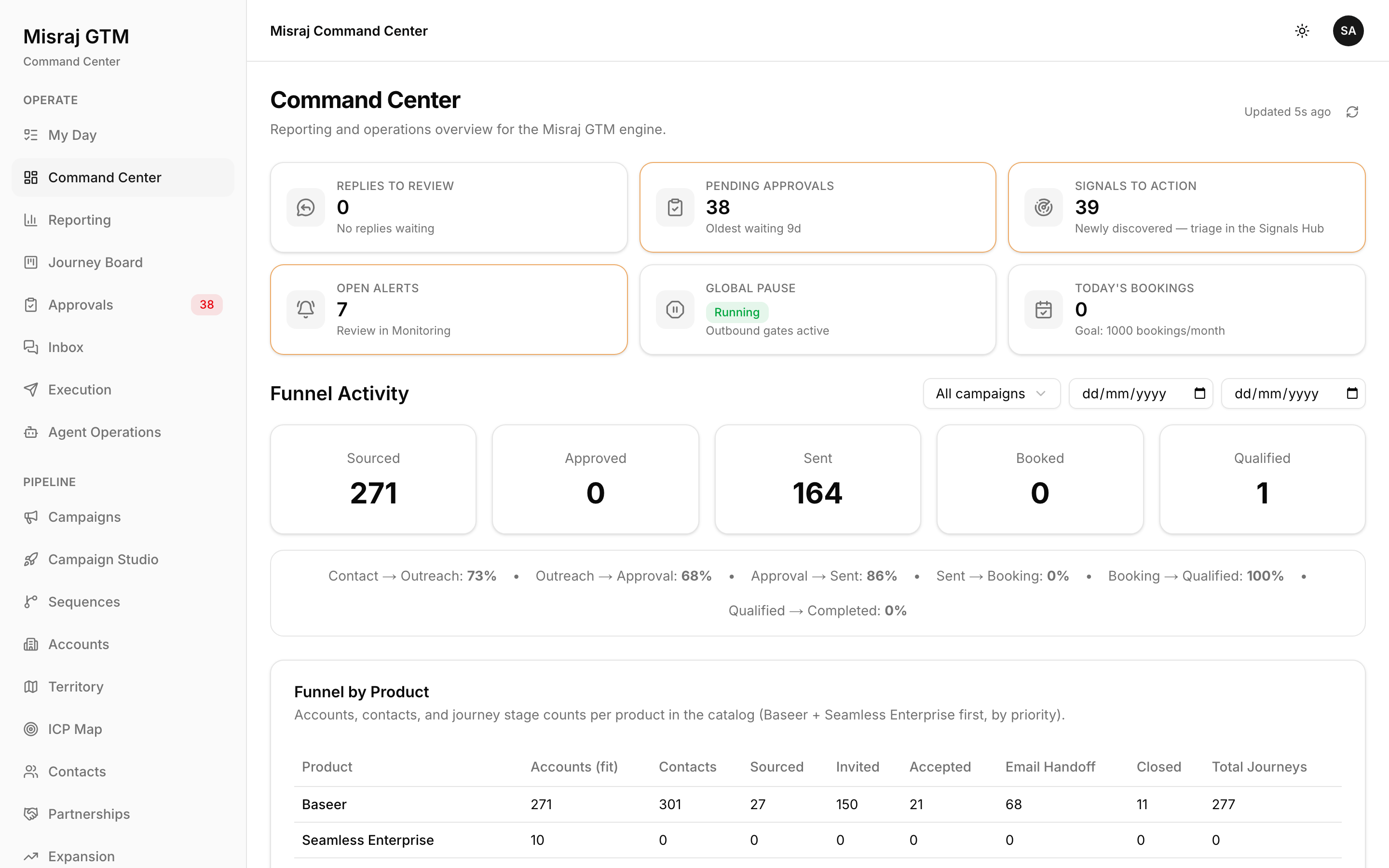Viewport: 1389px width, 868px height.
Task: Click the ICP Map target icon
Action: [x=31, y=730]
